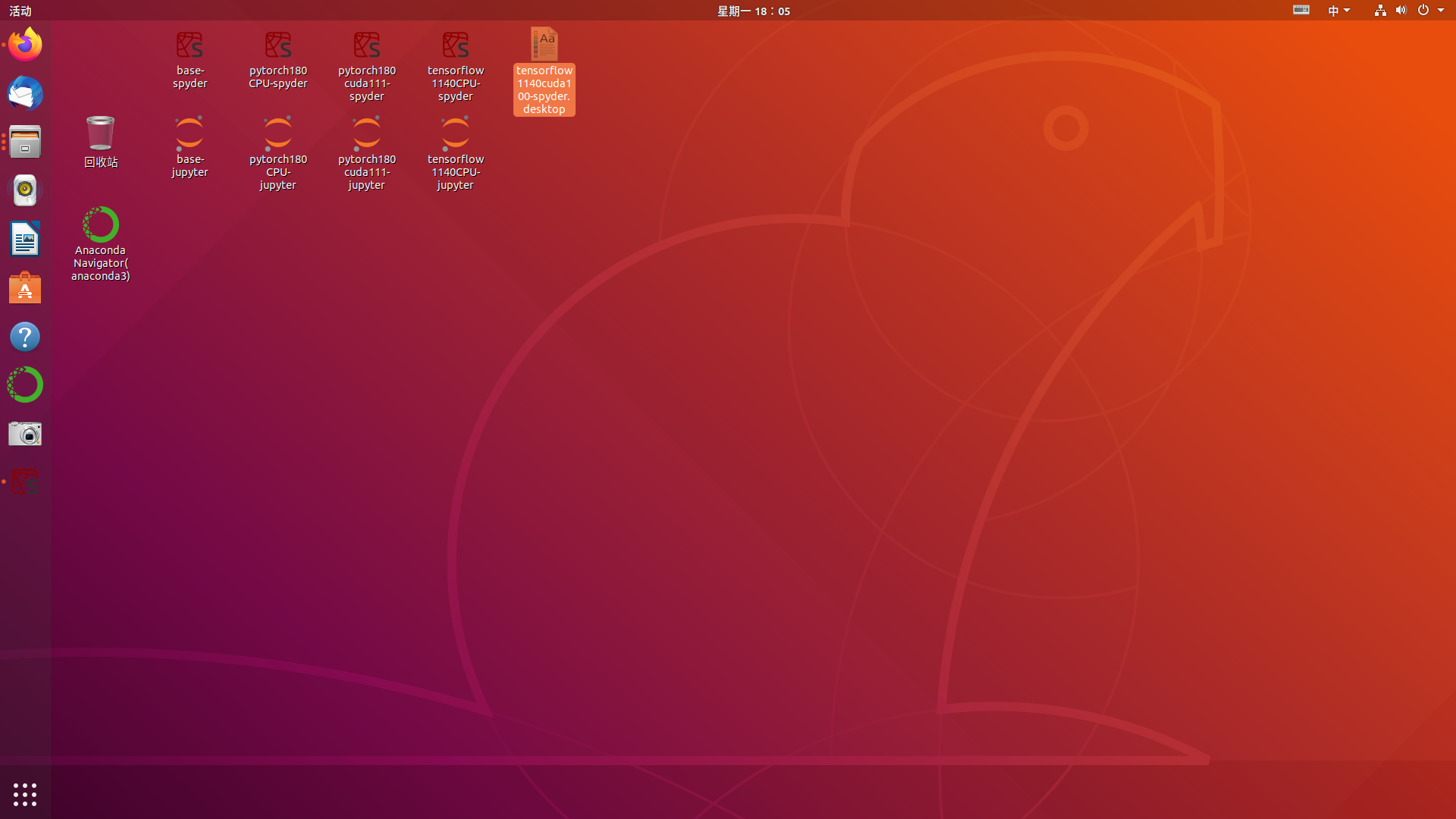Open Ubuntu Software store in the dock
The image size is (1456, 819).
tap(25, 287)
